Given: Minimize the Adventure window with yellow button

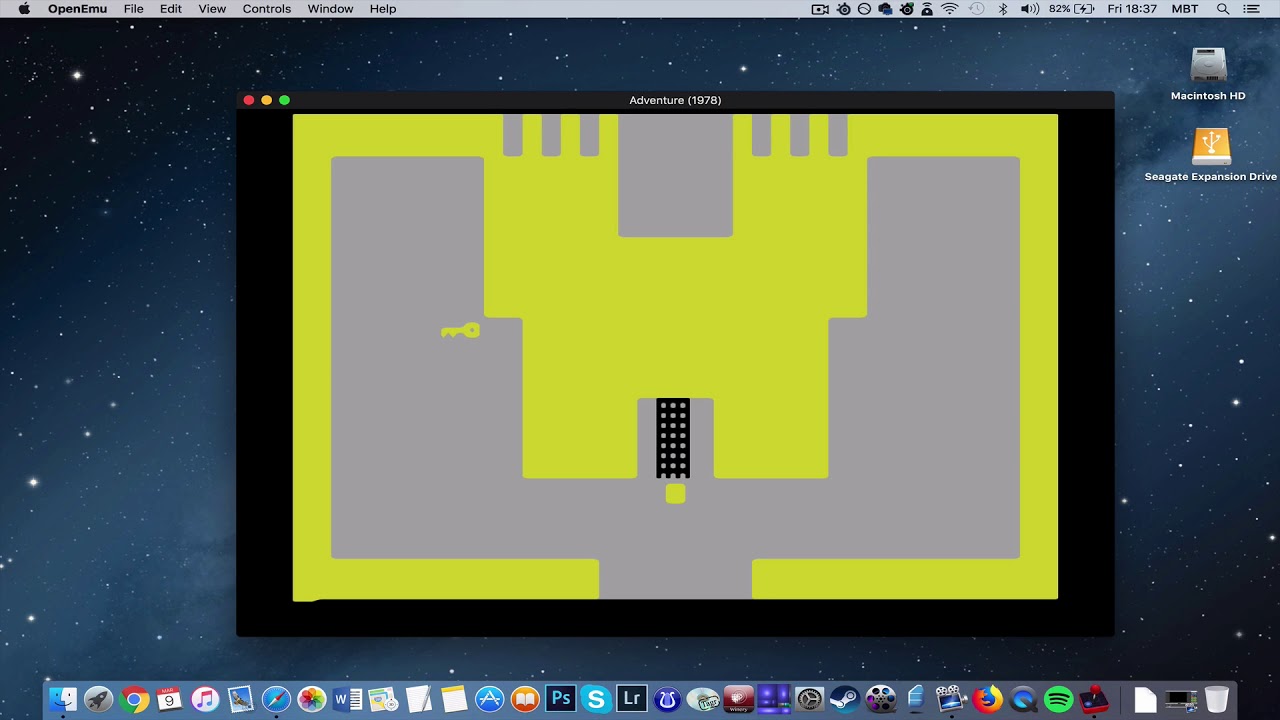Looking at the screenshot, I should (x=266, y=100).
